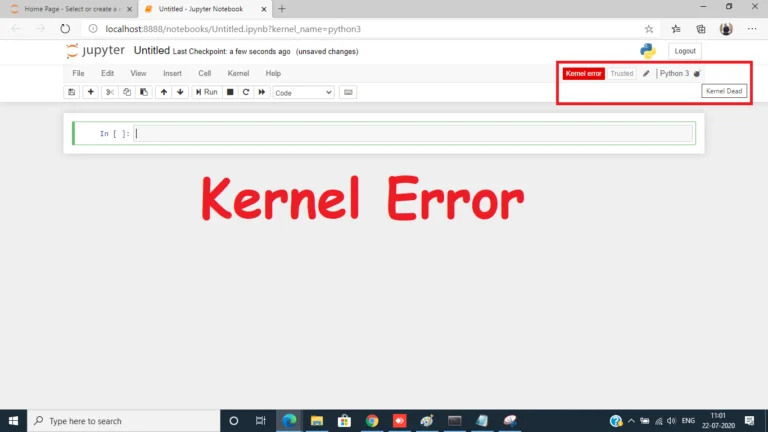Click the Logout button

(685, 51)
